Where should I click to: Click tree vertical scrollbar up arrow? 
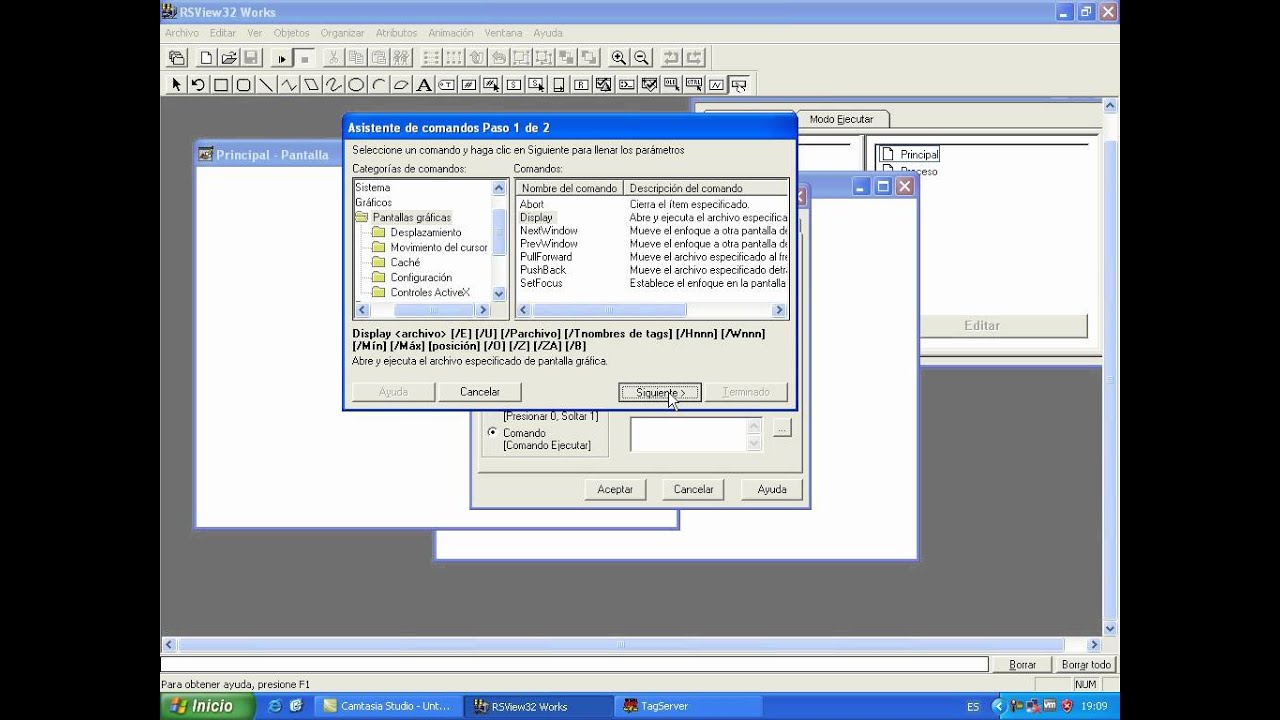pos(499,187)
